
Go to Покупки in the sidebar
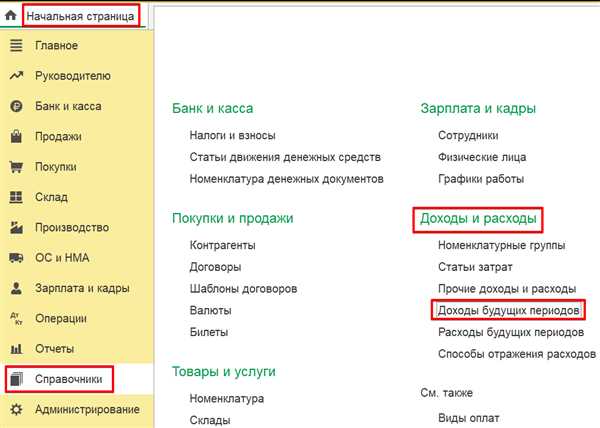(55, 167)
